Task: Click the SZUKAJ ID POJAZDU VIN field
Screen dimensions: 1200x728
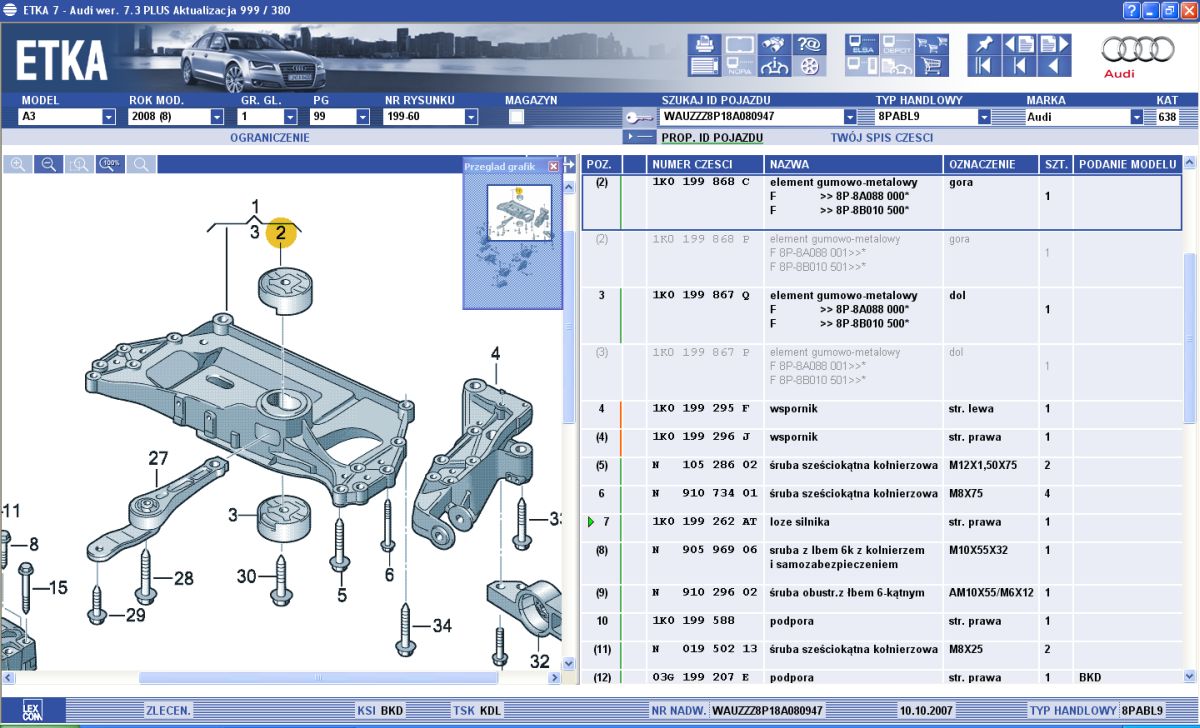Action: tap(751, 117)
